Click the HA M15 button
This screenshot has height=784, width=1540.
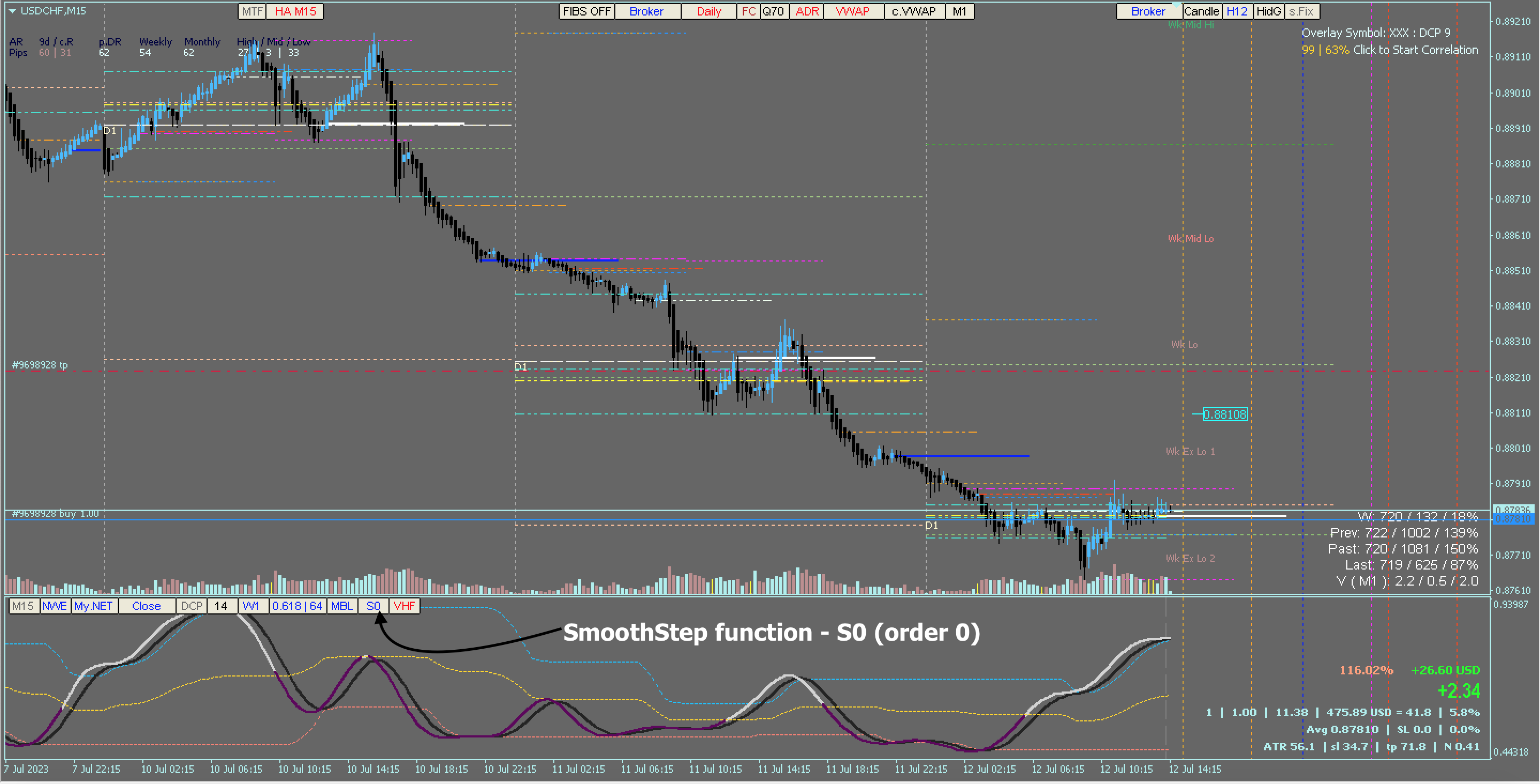[x=295, y=11]
